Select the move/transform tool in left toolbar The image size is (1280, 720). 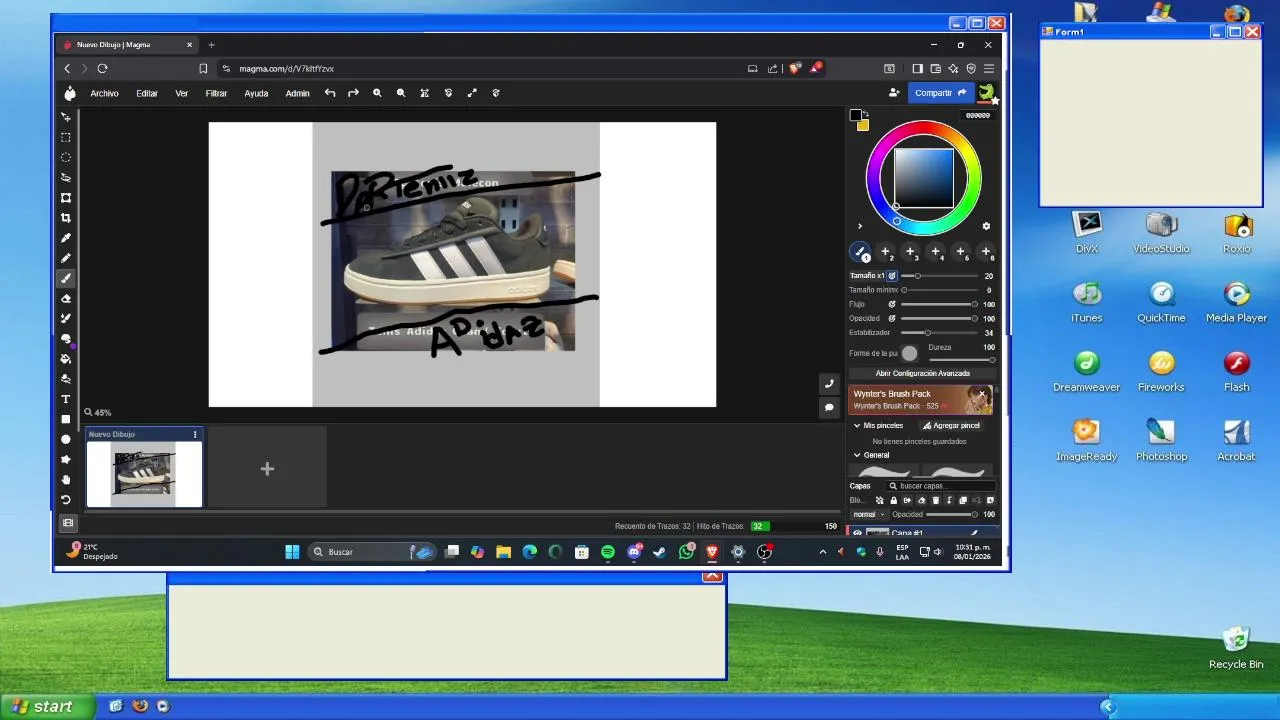coord(66,117)
